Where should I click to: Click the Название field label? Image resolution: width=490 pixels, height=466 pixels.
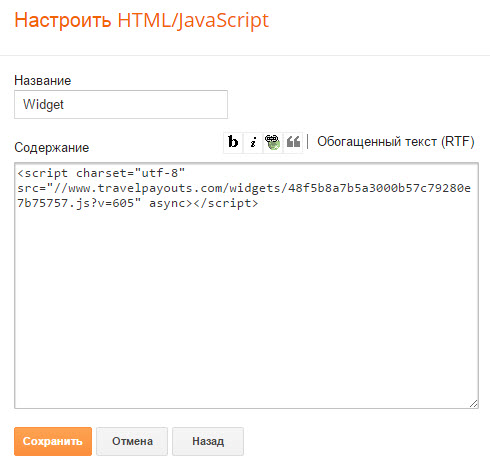pos(43,80)
